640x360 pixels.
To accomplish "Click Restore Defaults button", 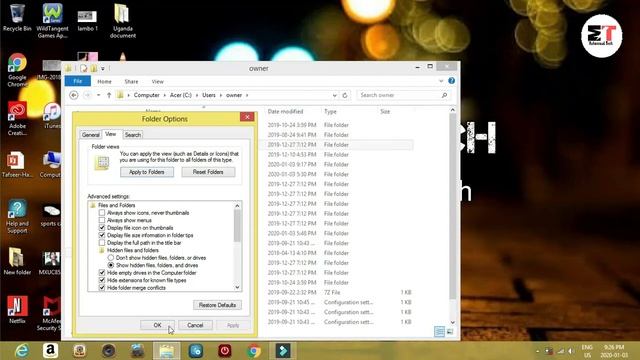I will (217, 305).
